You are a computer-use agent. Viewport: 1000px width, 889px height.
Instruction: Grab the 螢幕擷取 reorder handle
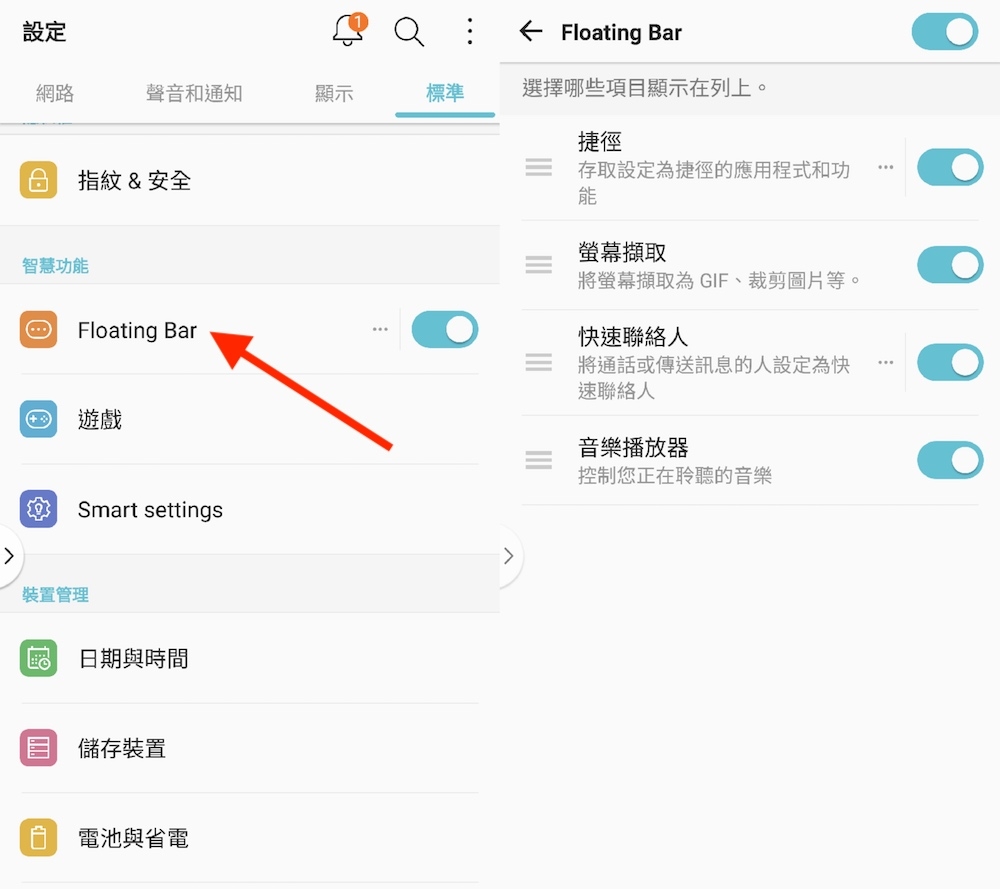point(539,265)
